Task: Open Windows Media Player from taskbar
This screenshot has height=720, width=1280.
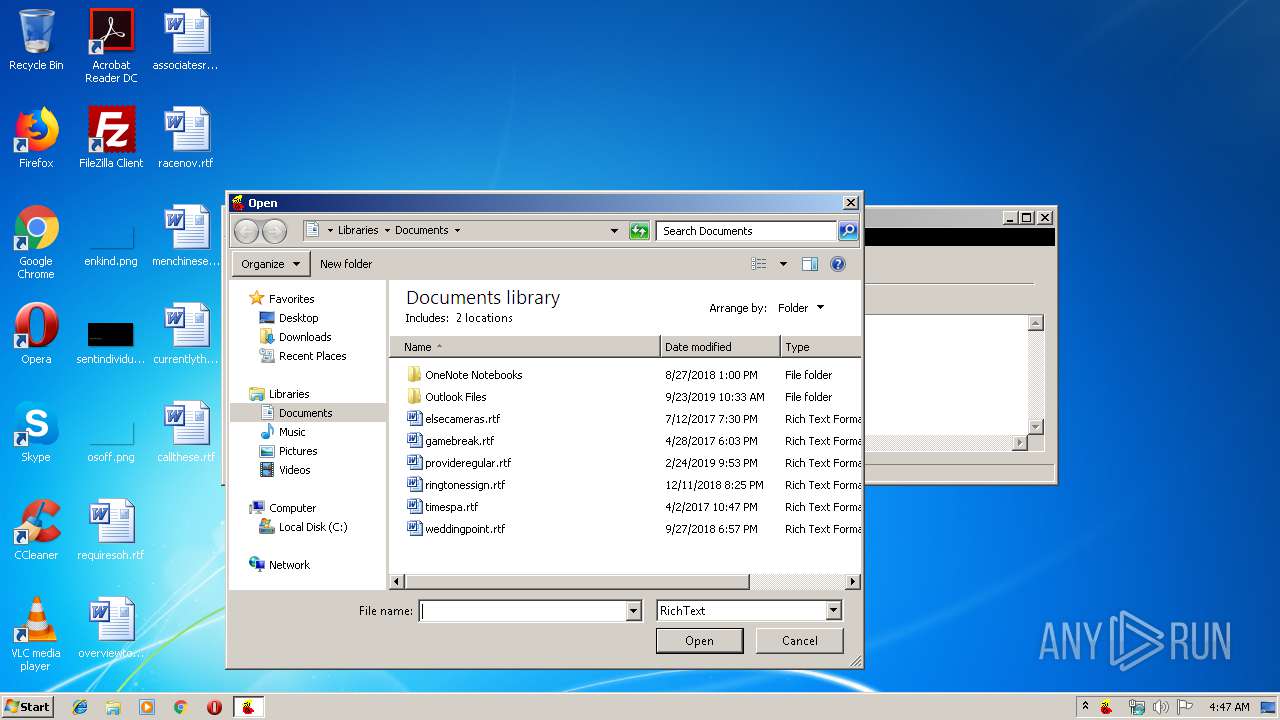Action: click(147, 707)
